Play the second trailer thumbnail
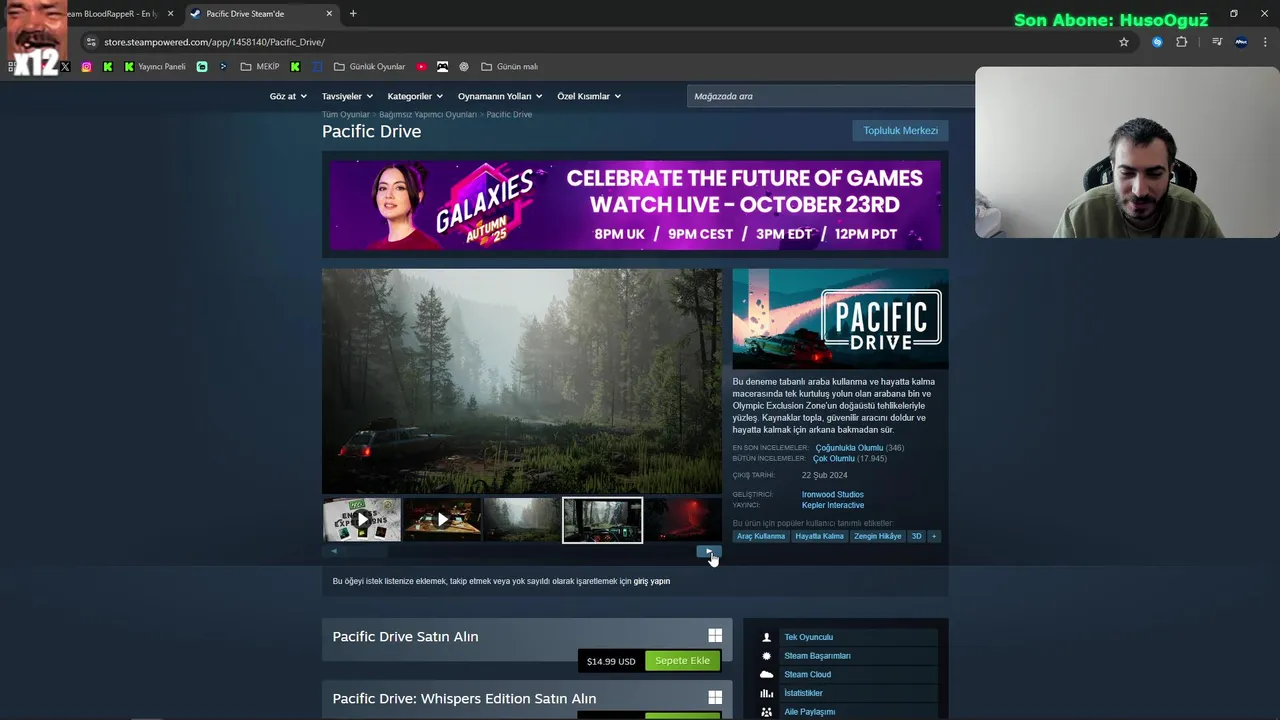The image size is (1280, 720). (442, 520)
